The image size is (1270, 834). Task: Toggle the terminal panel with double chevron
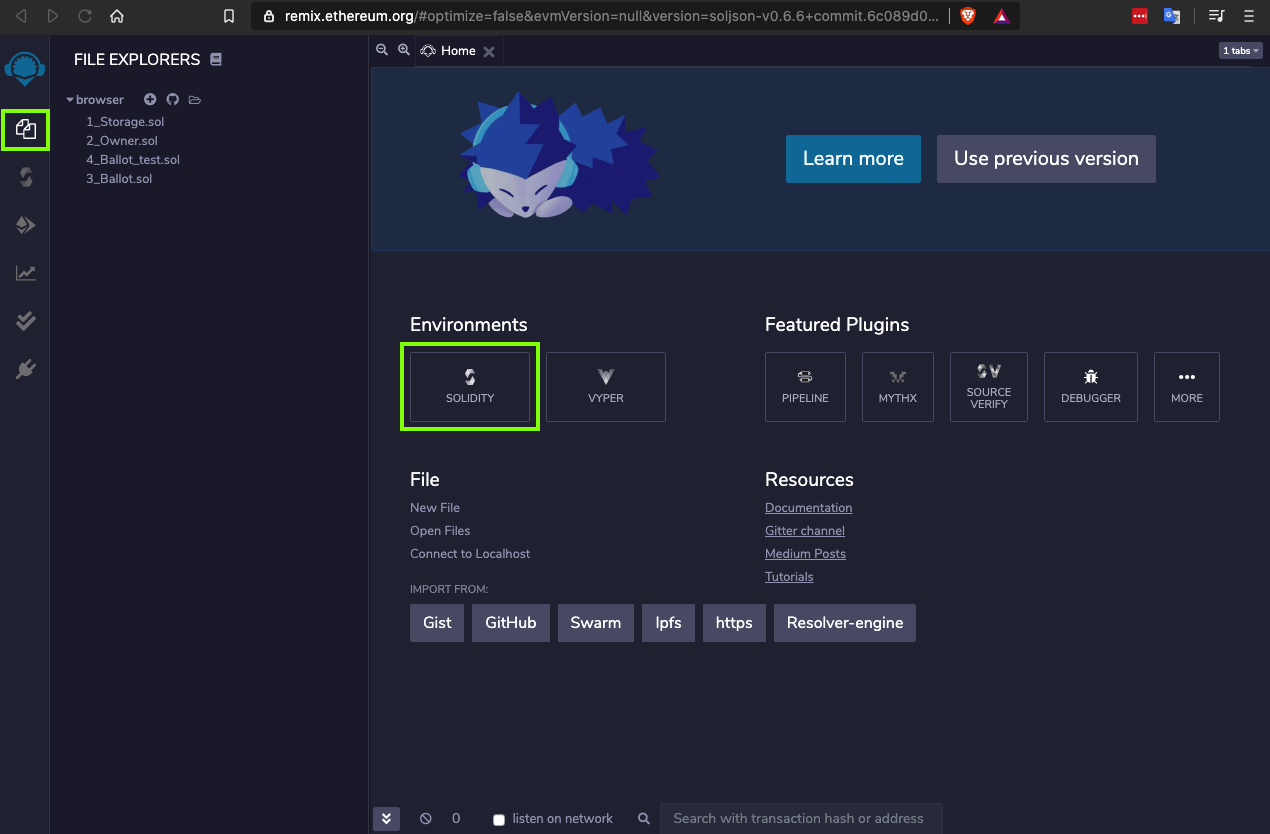point(386,818)
